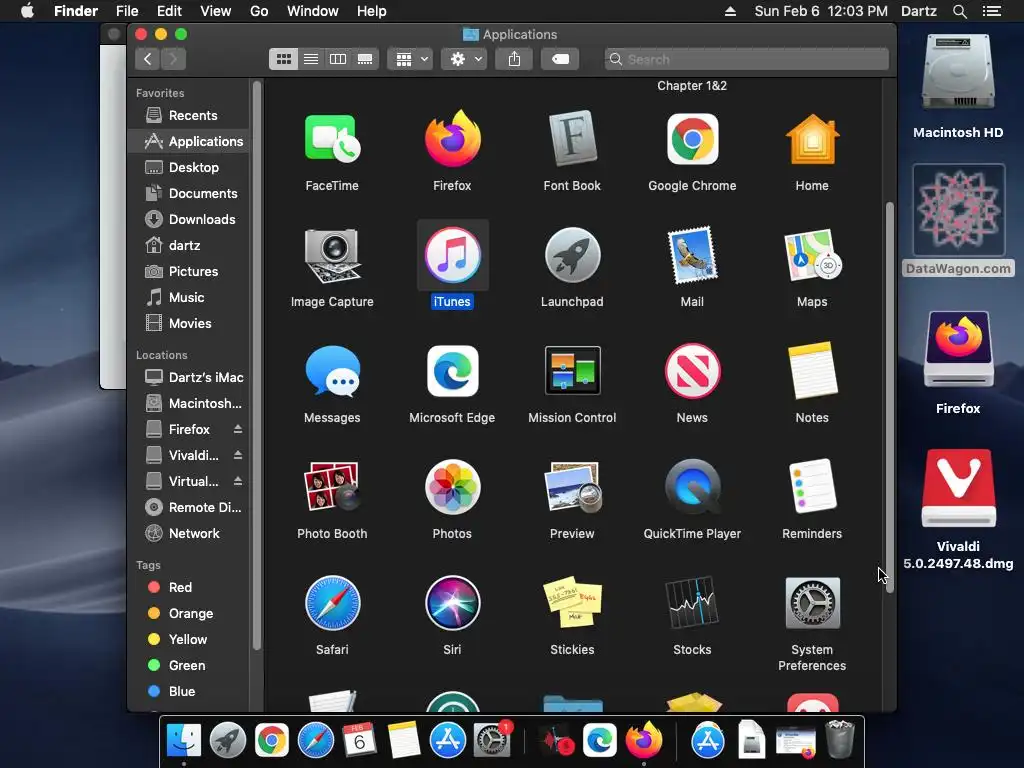This screenshot has width=1024, height=768.
Task: Open Notification Center in menu bar
Action: (991, 11)
